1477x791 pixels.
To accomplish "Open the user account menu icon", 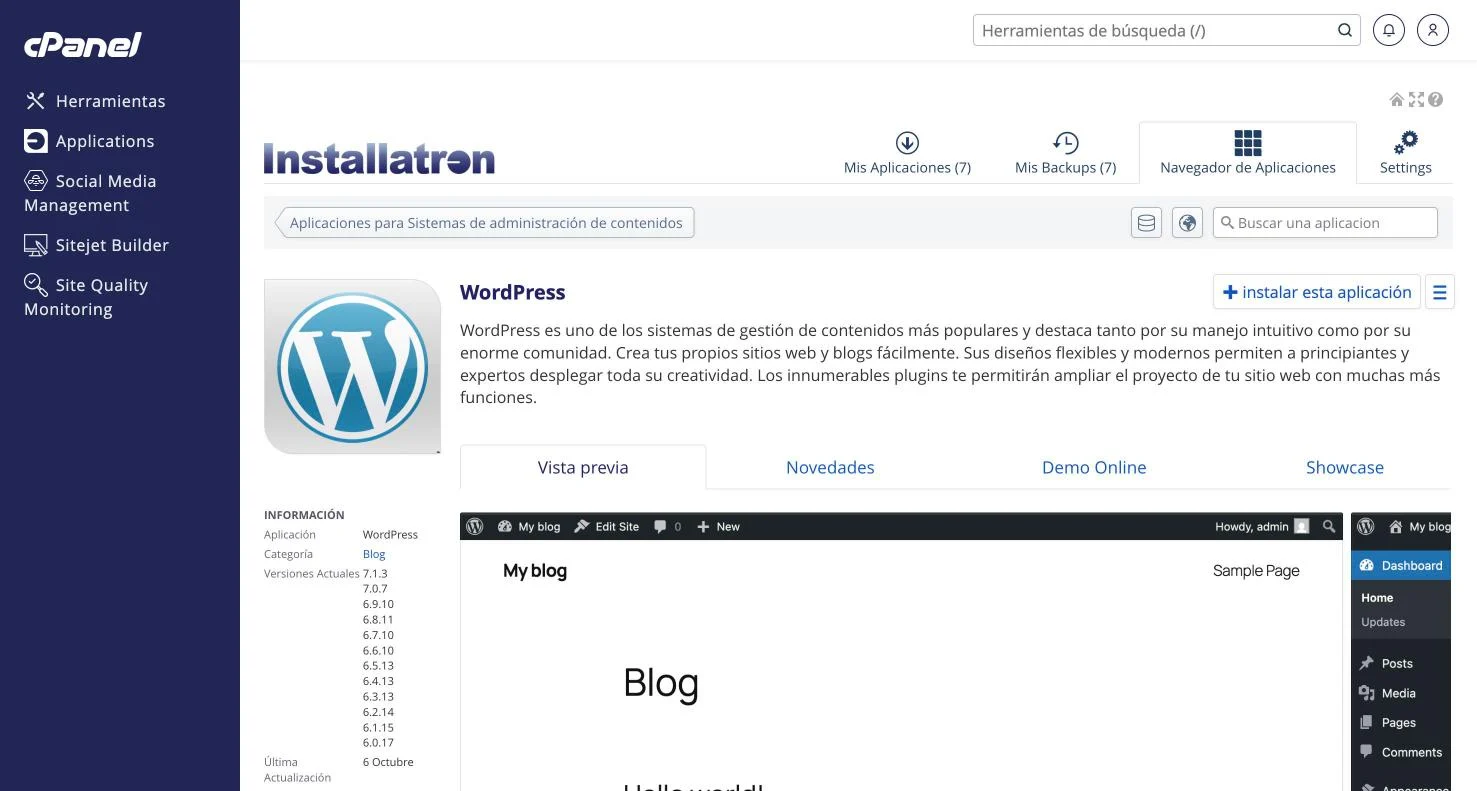I will point(1432,30).
